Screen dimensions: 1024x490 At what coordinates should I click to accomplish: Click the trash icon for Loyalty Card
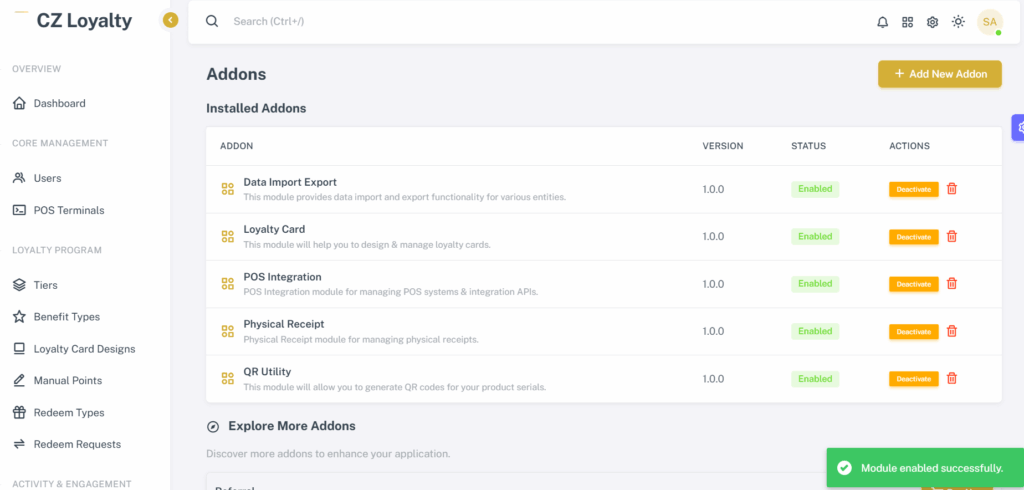coord(952,237)
